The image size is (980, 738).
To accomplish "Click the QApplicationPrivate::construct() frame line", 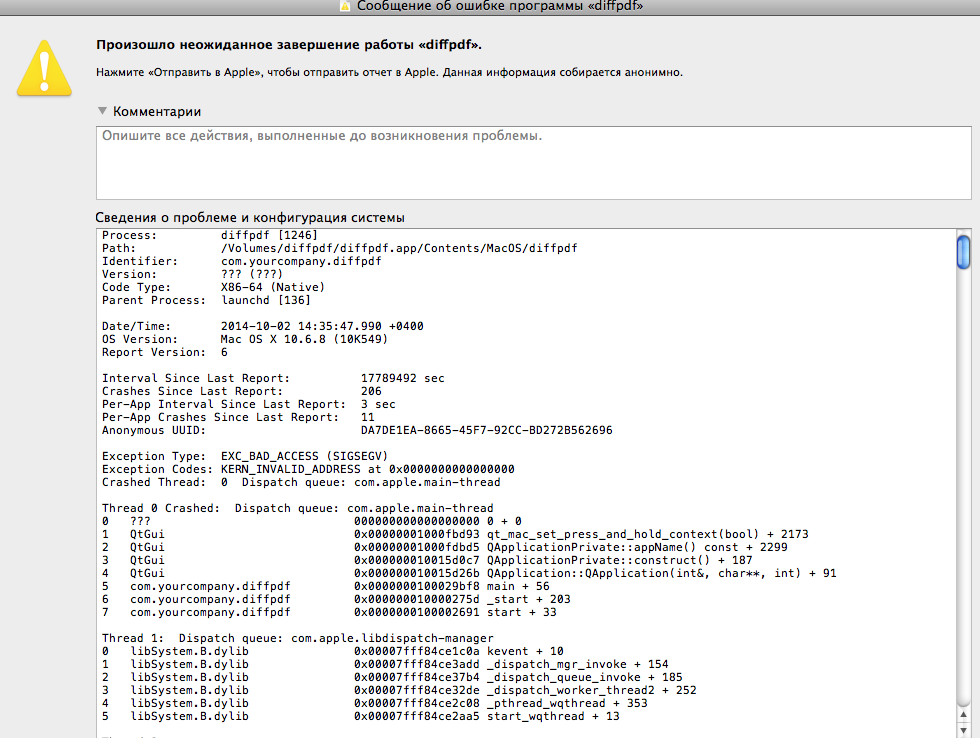I will click(x=427, y=561).
